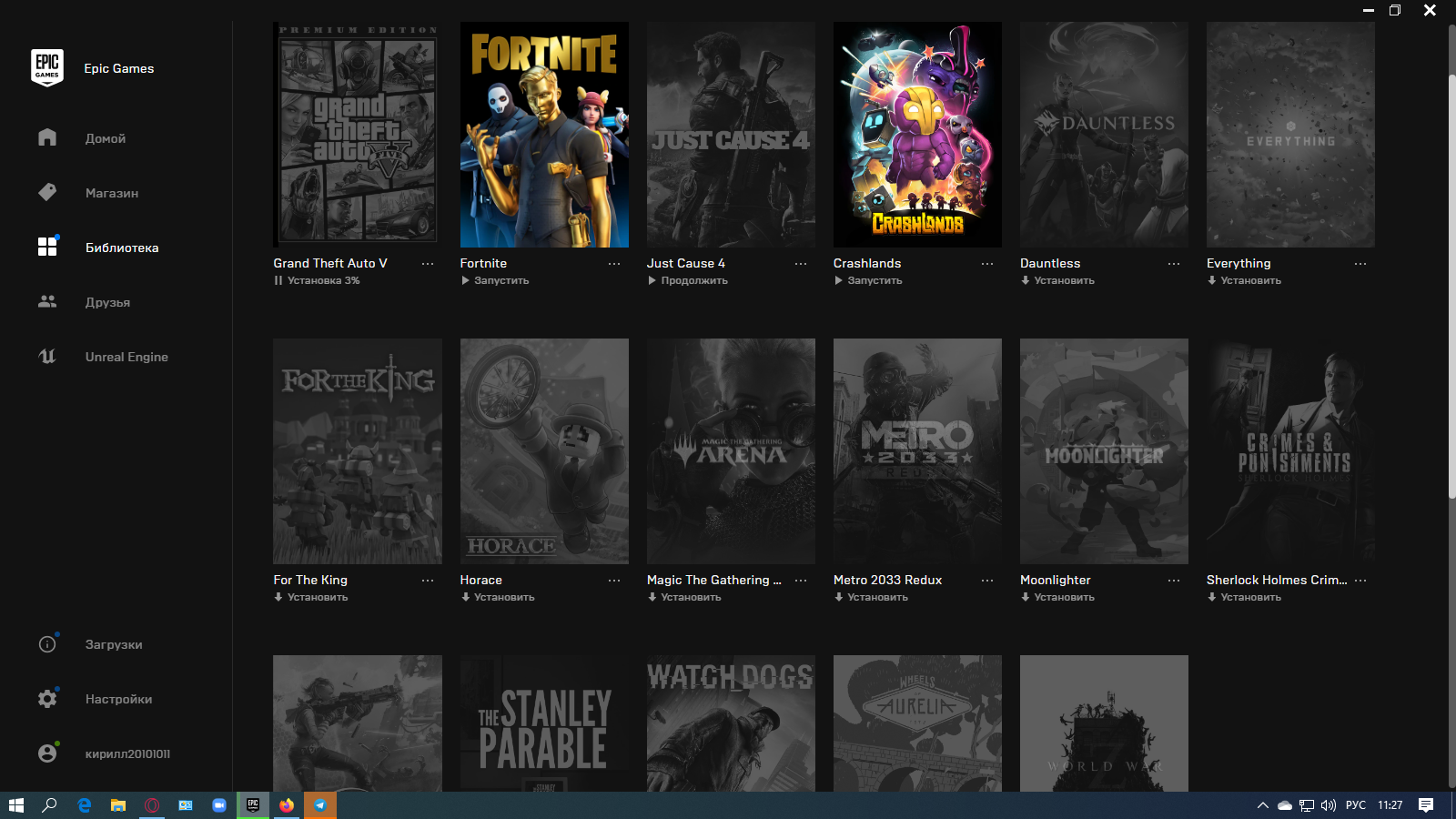Install Moonlighter with Установить
The width and height of the screenshot is (1456, 819).
tap(1057, 597)
